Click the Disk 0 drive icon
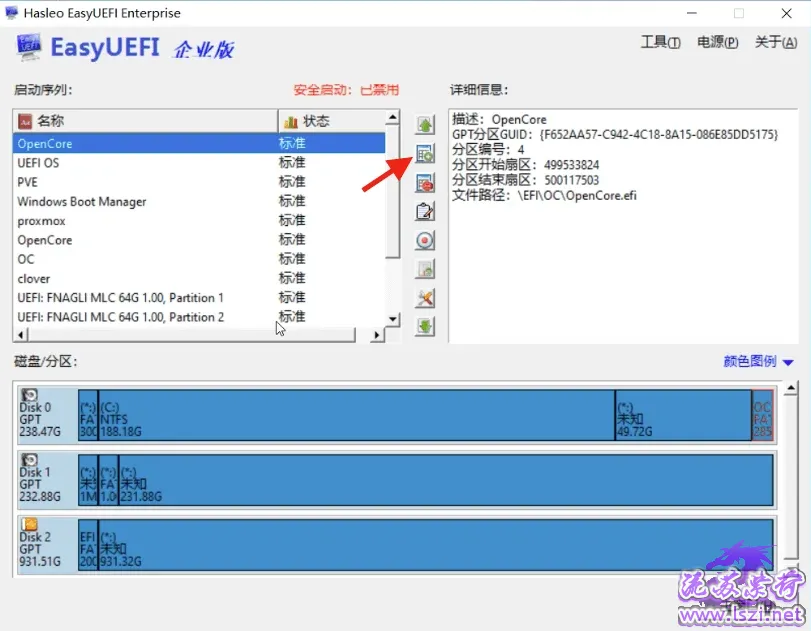 pyautogui.click(x=29, y=395)
